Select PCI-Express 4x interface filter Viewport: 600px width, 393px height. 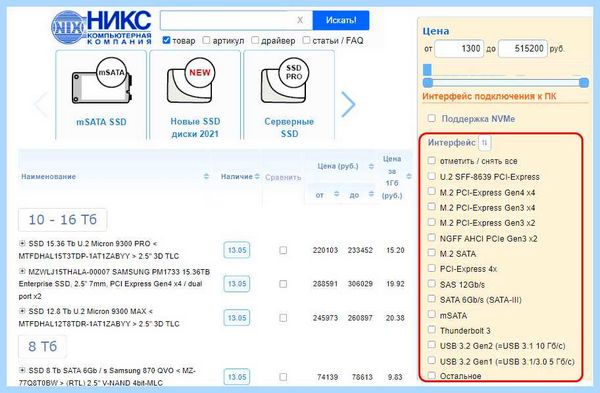pyautogui.click(x=432, y=268)
